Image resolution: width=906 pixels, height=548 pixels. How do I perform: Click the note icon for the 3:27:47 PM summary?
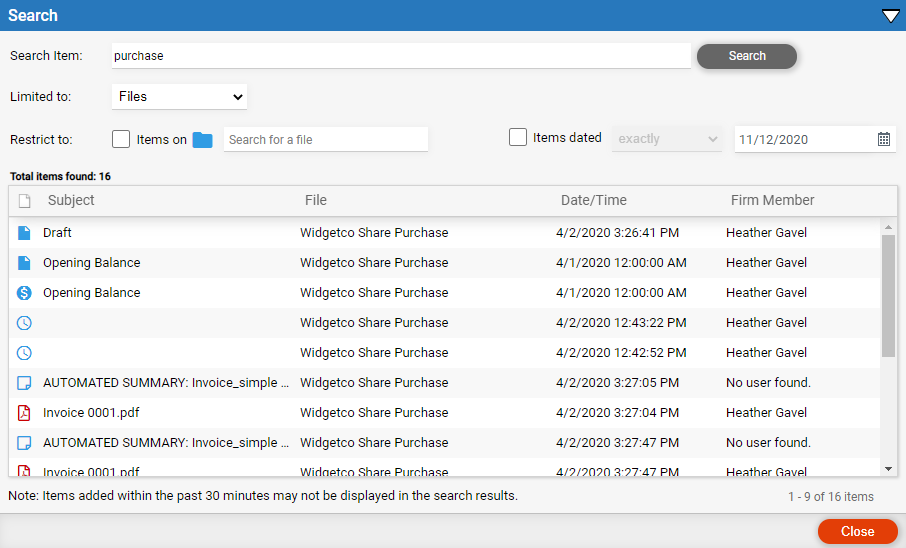coord(24,443)
